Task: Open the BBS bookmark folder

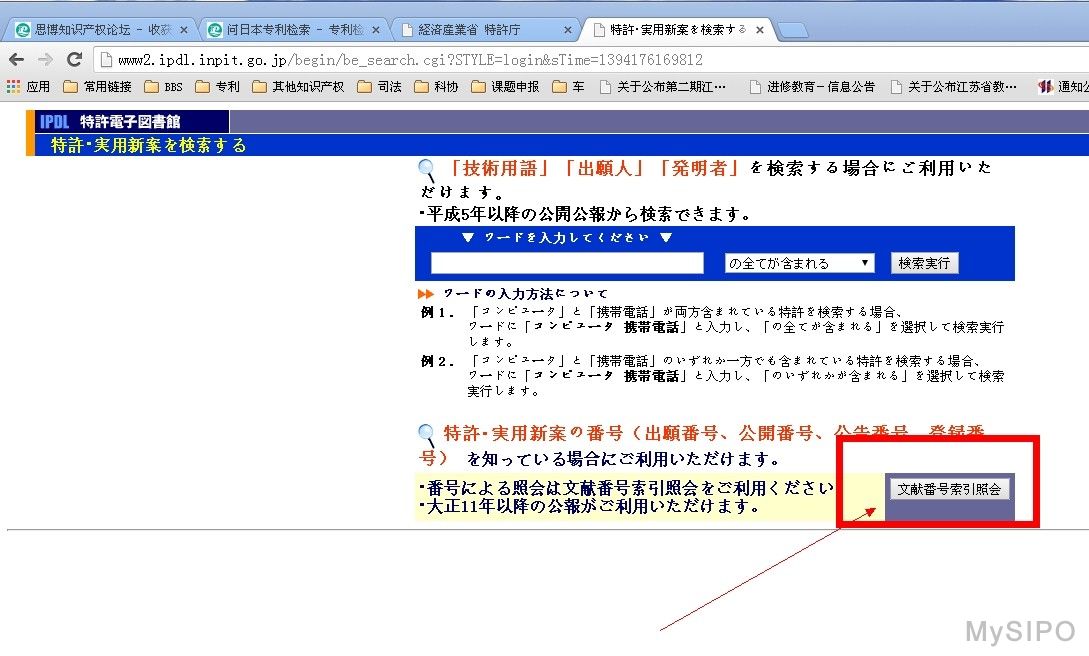Action: [164, 87]
